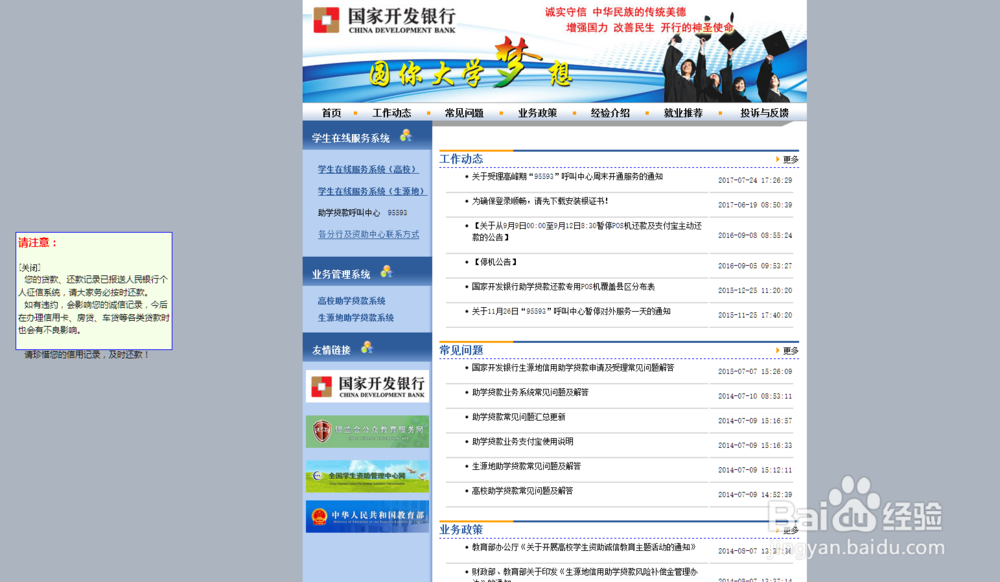The height and width of the screenshot is (582, 1000).
Task: Select the 学生在线服务系统 panel people icon
Action: click(x=407, y=137)
